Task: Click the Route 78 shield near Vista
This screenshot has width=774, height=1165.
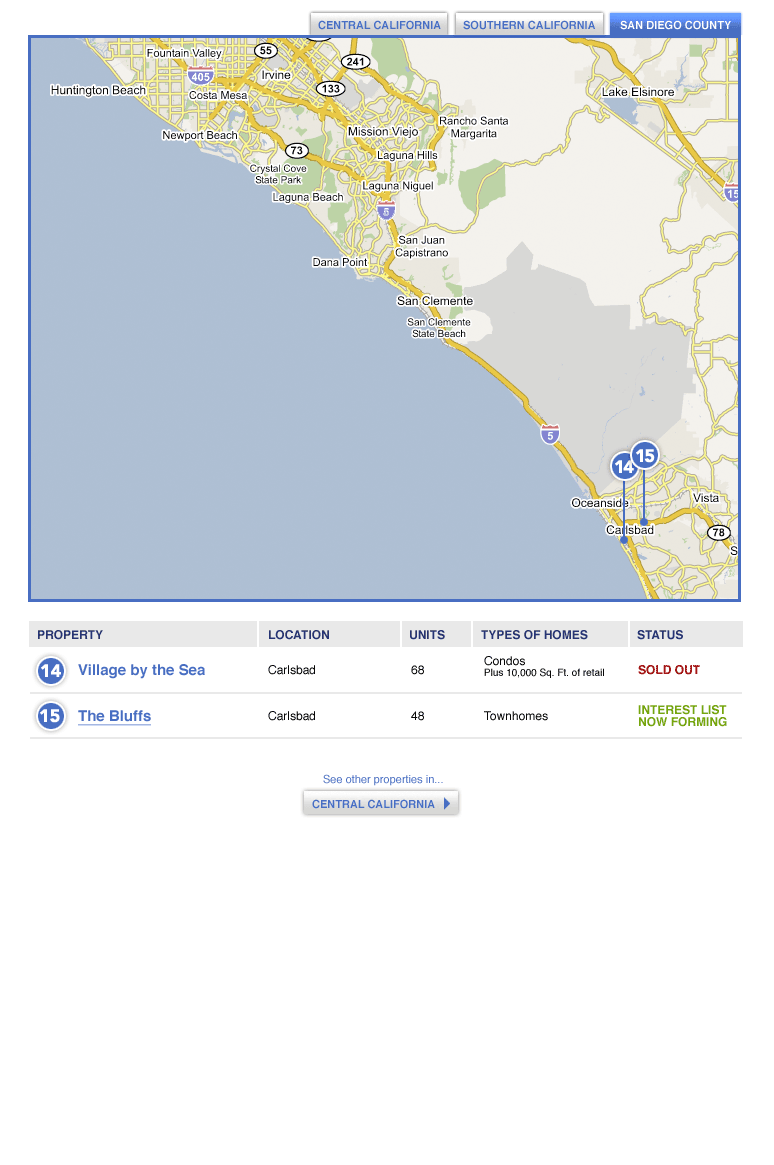Action: click(x=718, y=532)
